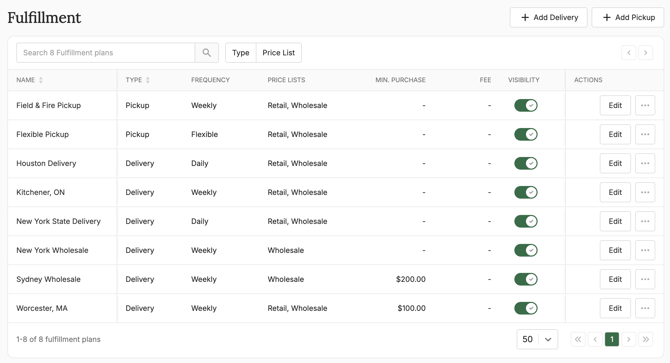Open more actions for New York State Delivery
The image size is (670, 363).
tap(645, 221)
